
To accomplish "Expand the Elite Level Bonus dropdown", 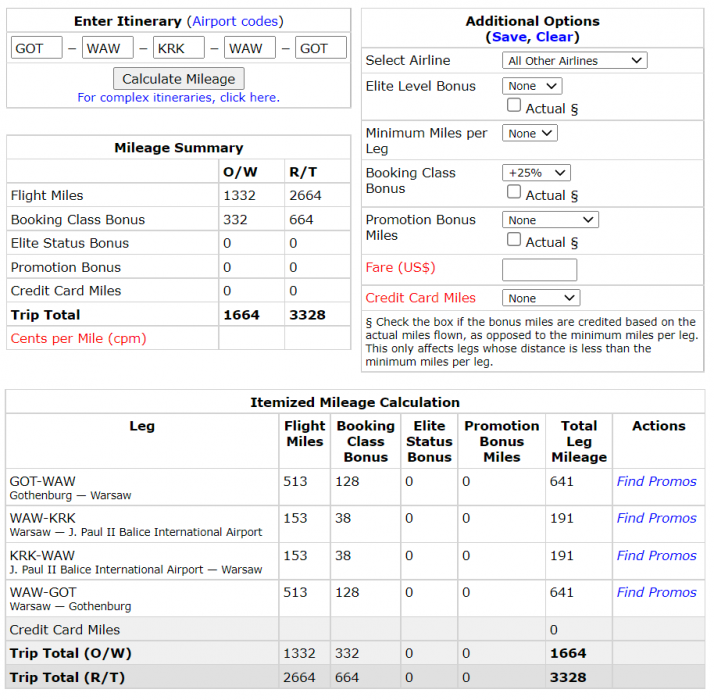I will 532,87.
